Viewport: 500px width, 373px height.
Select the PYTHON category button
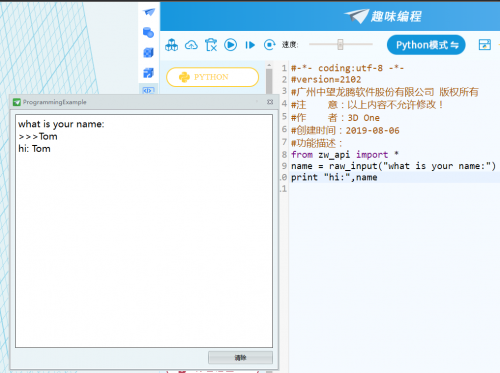[212, 77]
